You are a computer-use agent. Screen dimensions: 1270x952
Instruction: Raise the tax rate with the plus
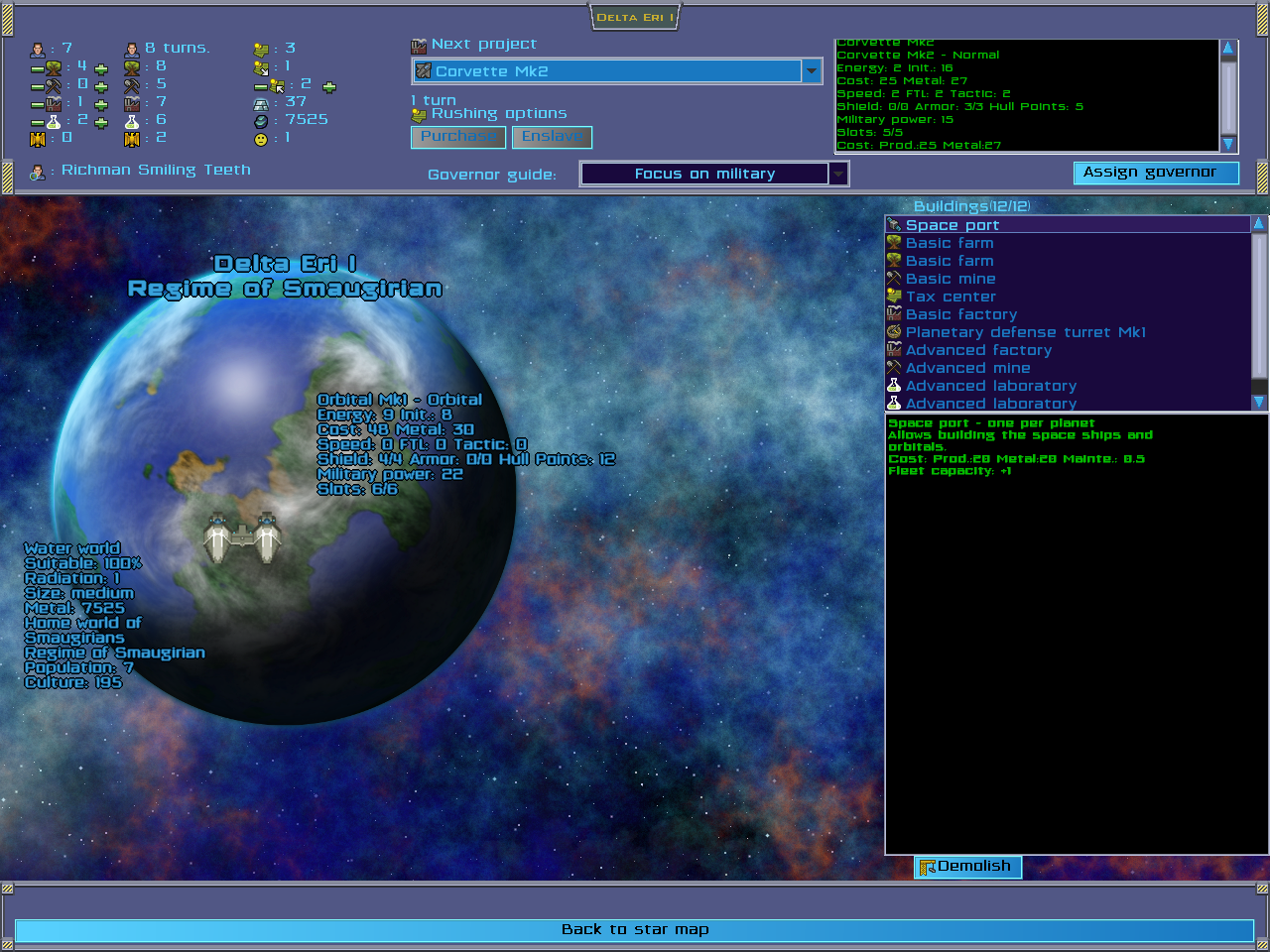pyautogui.click(x=329, y=87)
